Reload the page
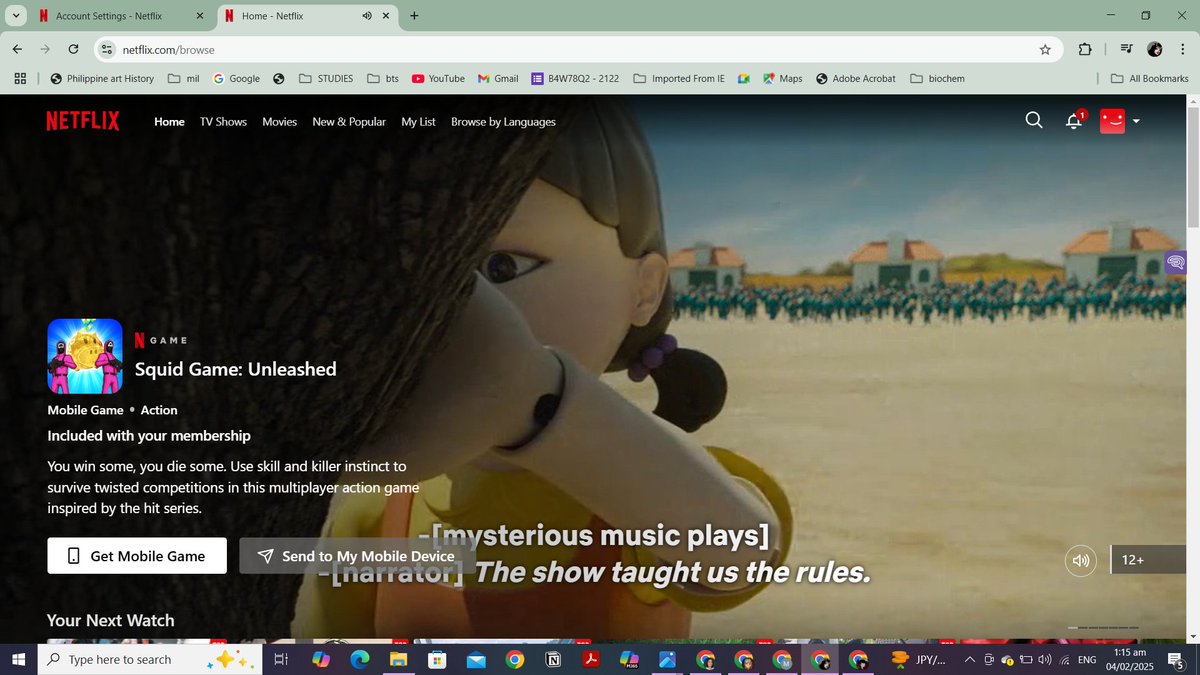 coord(73,49)
